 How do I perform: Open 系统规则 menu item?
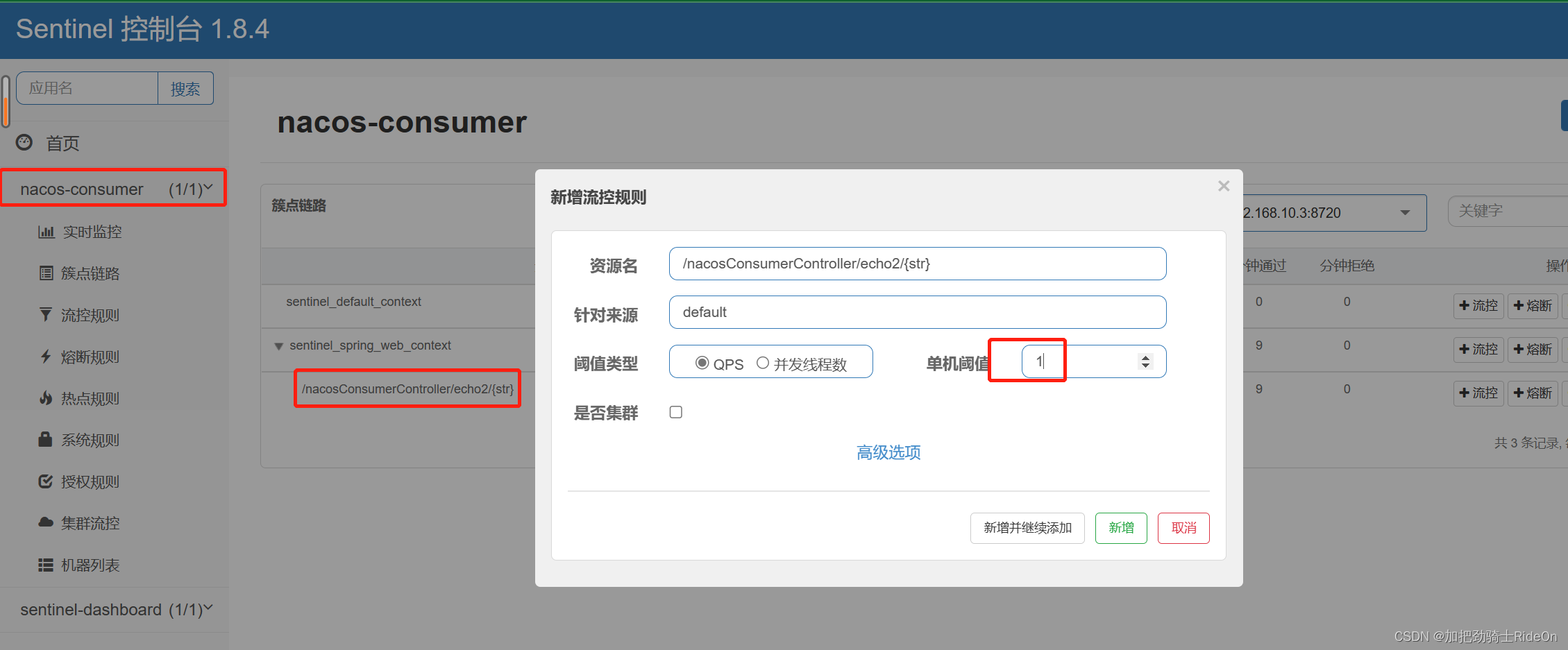90,440
